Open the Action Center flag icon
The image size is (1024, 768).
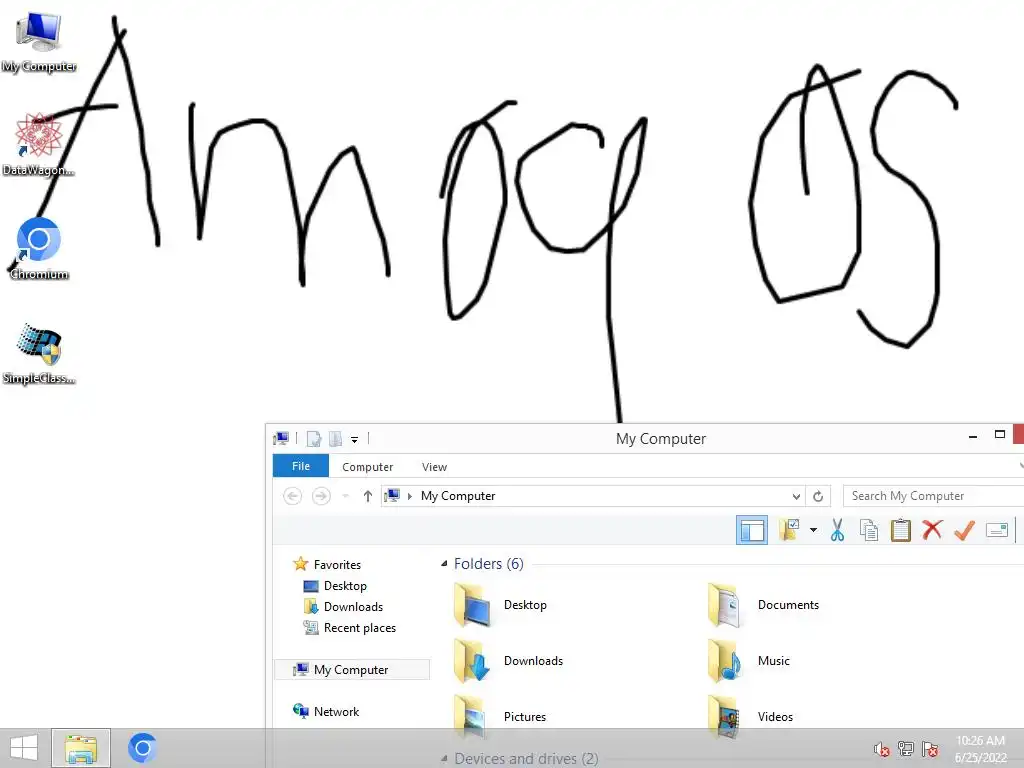930,748
